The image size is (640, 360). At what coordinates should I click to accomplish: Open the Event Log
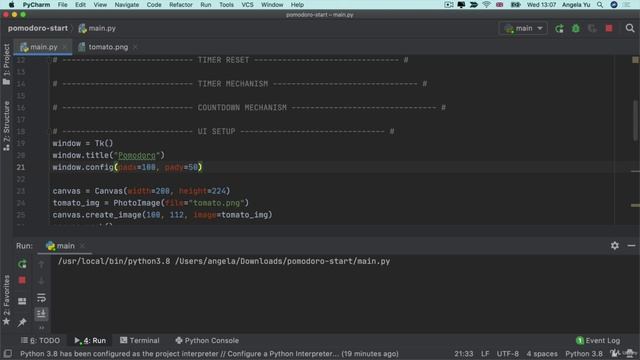[598, 340]
